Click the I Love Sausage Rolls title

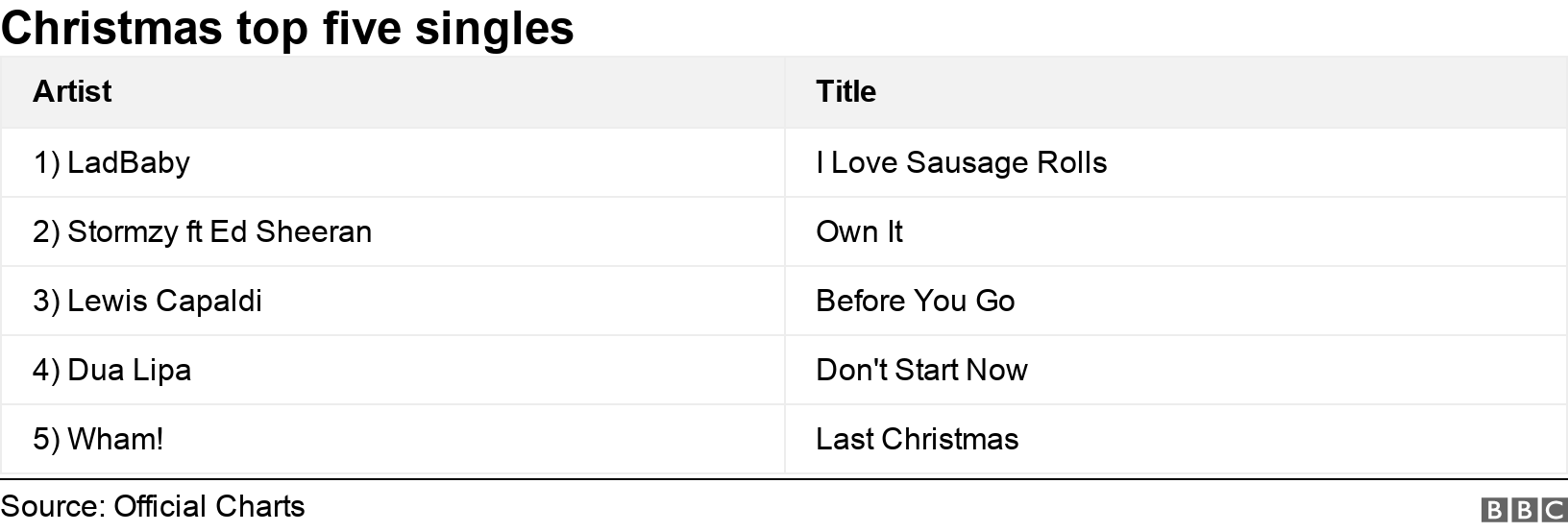pyautogui.click(x=961, y=162)
